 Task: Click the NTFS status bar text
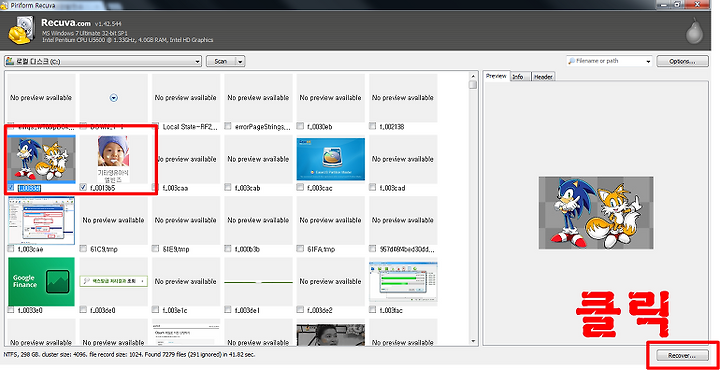129,355
